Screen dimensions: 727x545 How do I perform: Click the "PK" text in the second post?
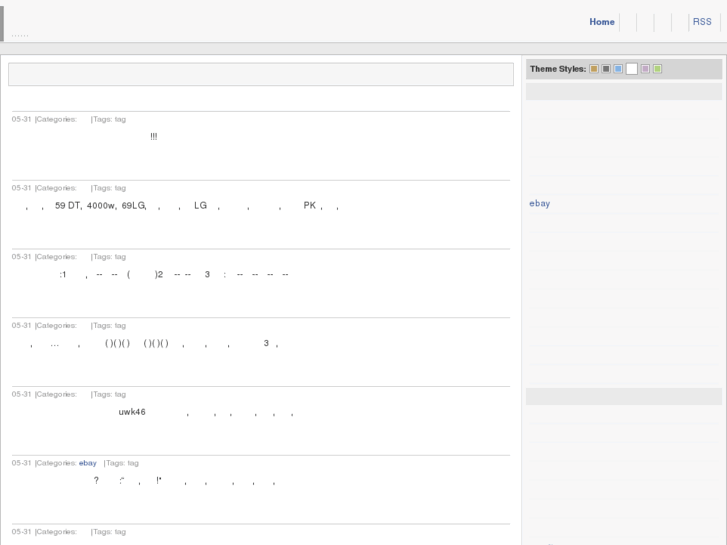tap(310, 205)
